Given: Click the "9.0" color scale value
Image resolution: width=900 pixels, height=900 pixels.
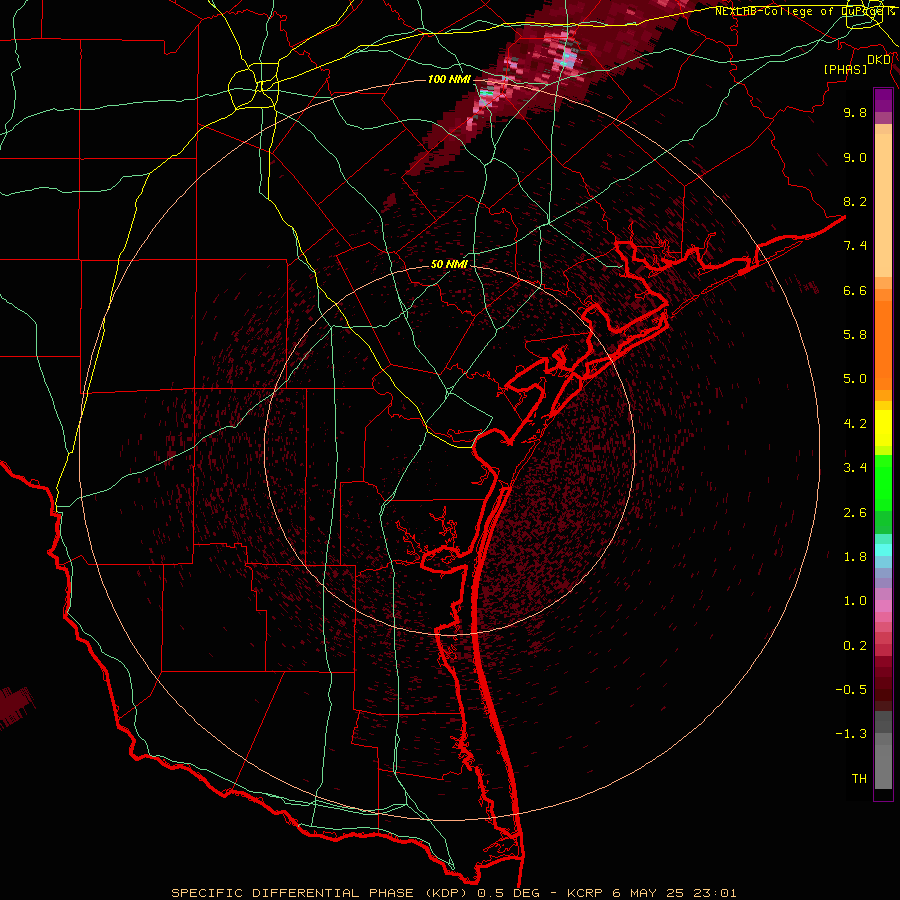Looking at the screenshot, I should point(855,157).
